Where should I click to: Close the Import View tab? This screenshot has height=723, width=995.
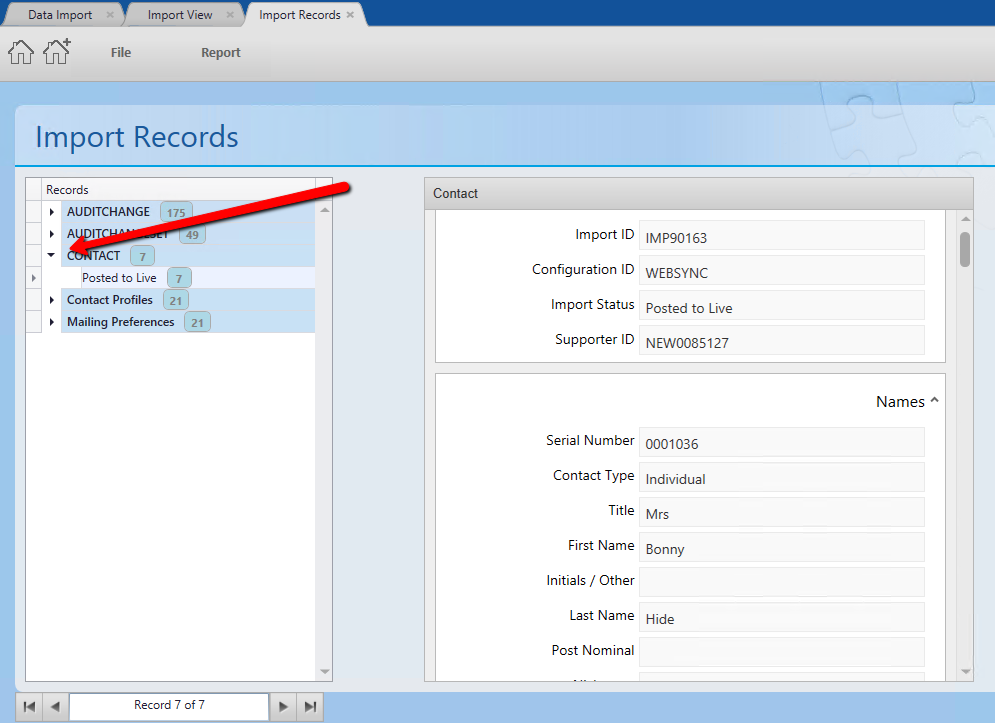pyautogui.click(x=230, y=15)
